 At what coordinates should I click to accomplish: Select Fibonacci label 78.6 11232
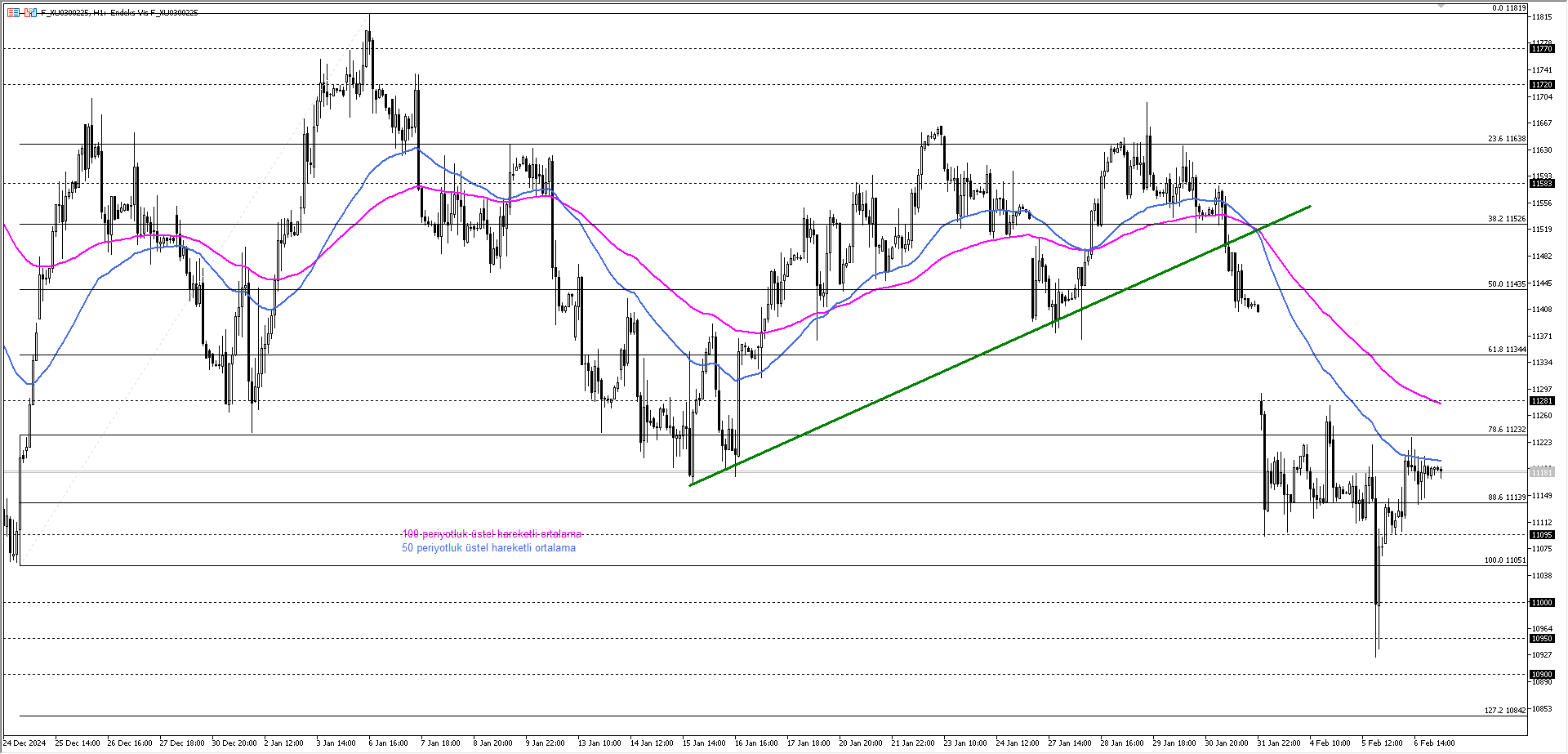point(1507,430)
